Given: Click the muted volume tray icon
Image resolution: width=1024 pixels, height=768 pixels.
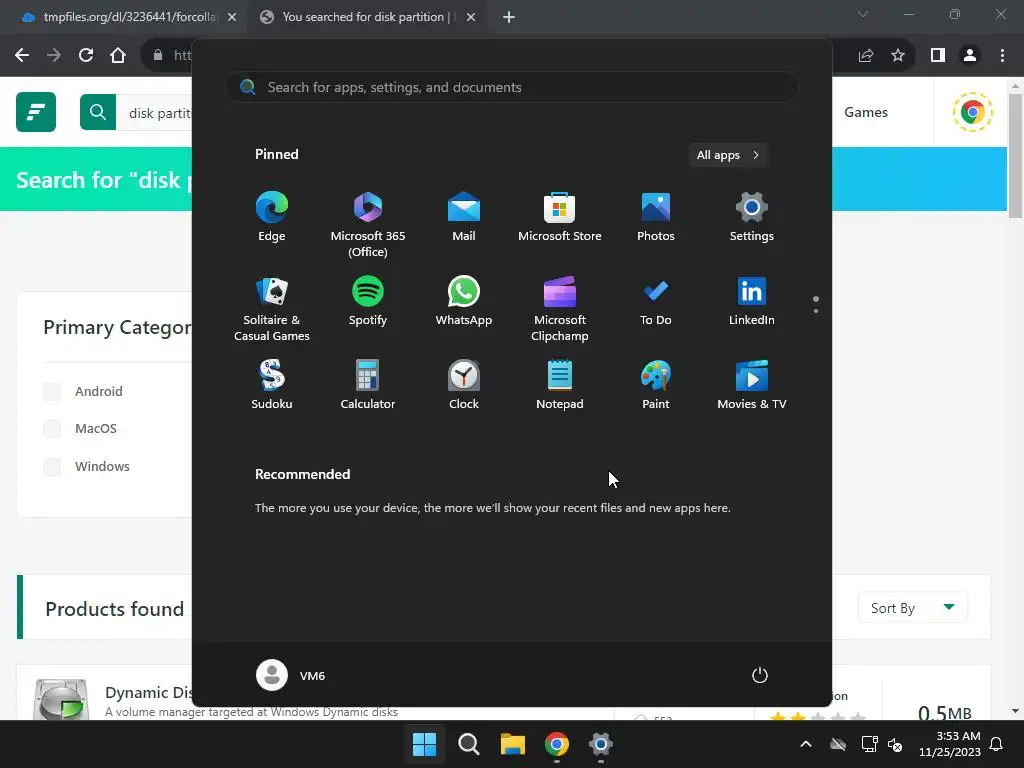Looking at the screenshot, I should pos(895,744).
